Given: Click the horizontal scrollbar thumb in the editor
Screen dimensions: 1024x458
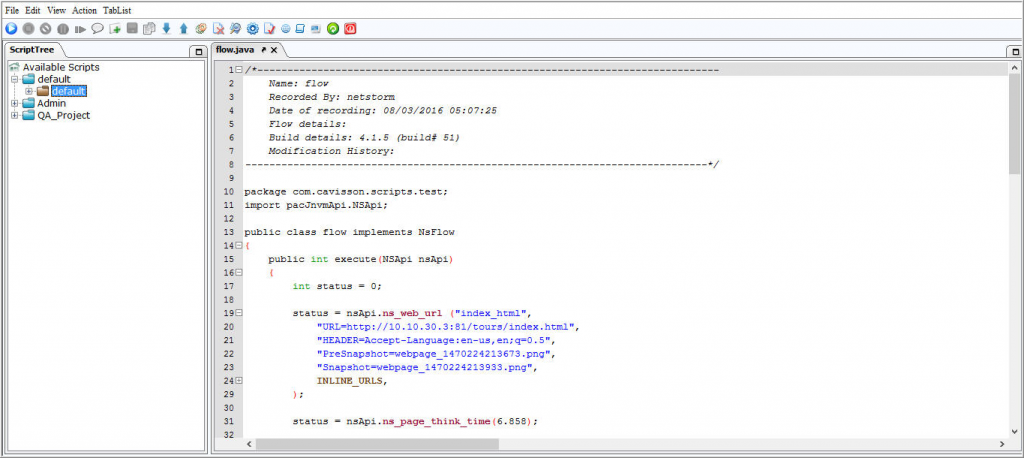Looking at the screenshot, I should tap(377, 444).
